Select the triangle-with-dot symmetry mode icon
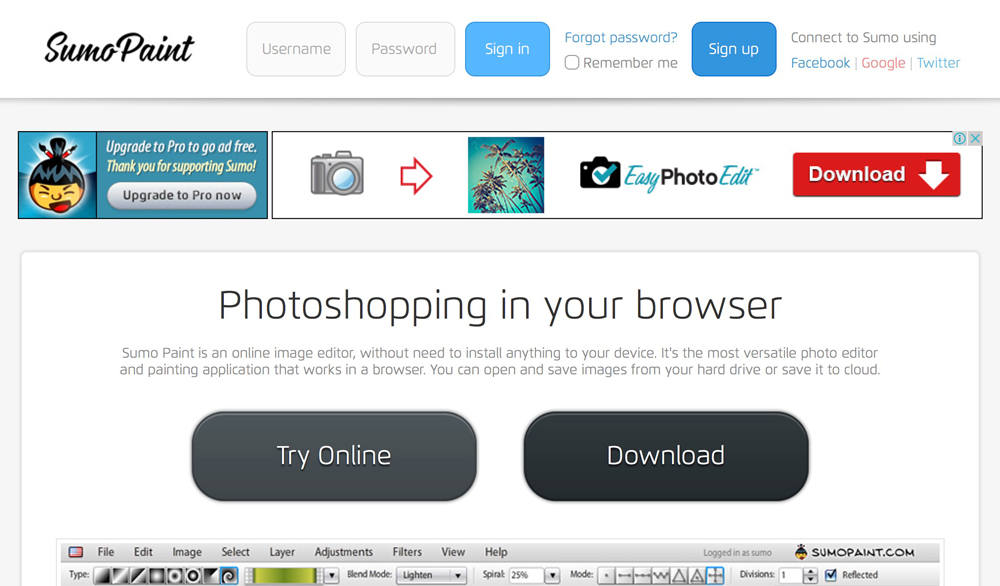 (696, 576)
